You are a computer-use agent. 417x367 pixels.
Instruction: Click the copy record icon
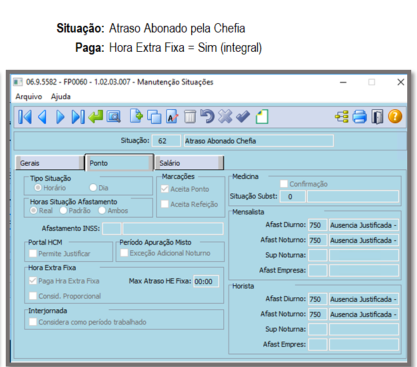[154, 117]
